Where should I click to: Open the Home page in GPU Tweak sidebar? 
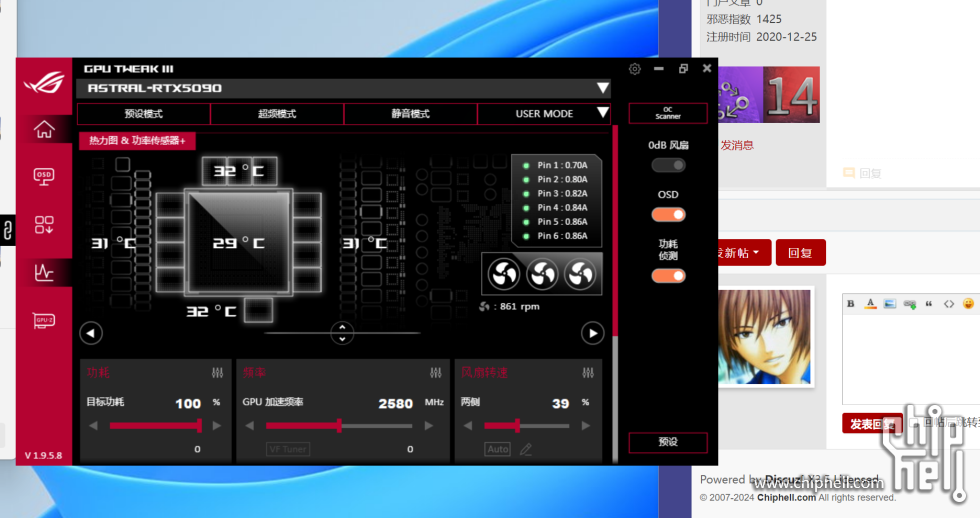44,129
